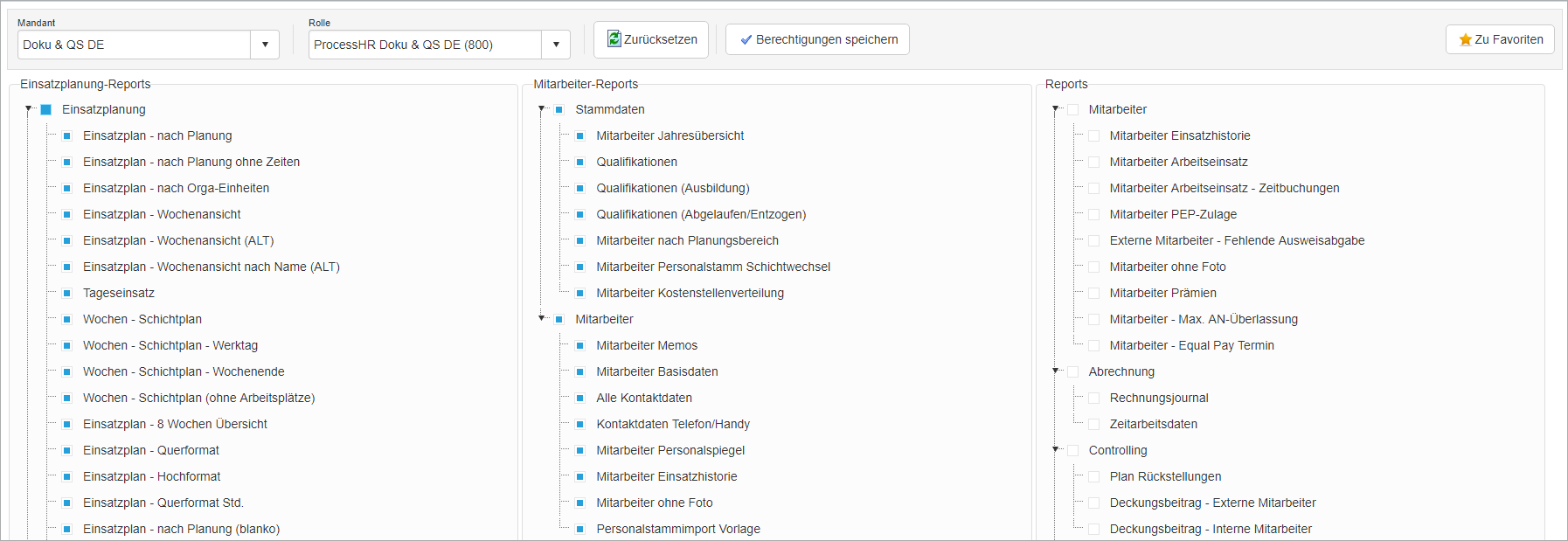The width and height of the screenshot is (1568, 541).
Task: Check the Zeitarbeitsdaten checkbox
Action: [1093, 424]
